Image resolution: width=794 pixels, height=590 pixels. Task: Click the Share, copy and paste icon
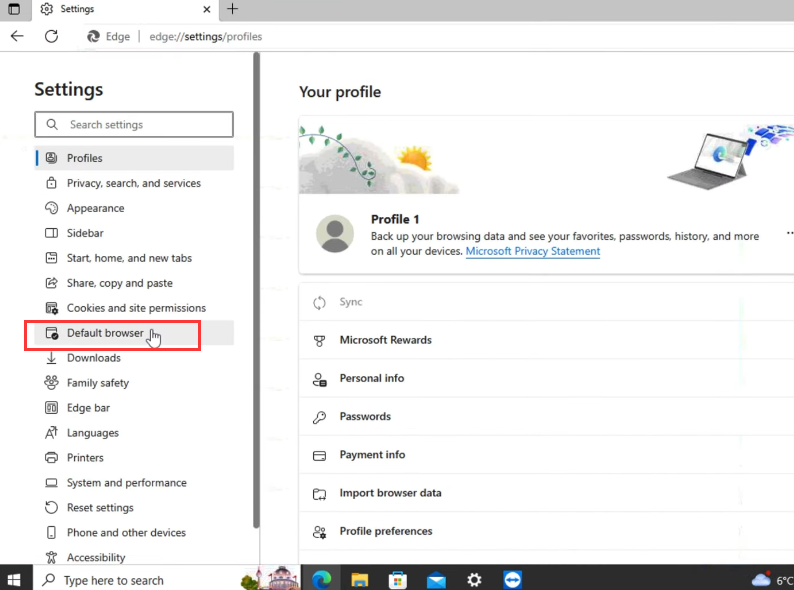(x=51, y=283)
